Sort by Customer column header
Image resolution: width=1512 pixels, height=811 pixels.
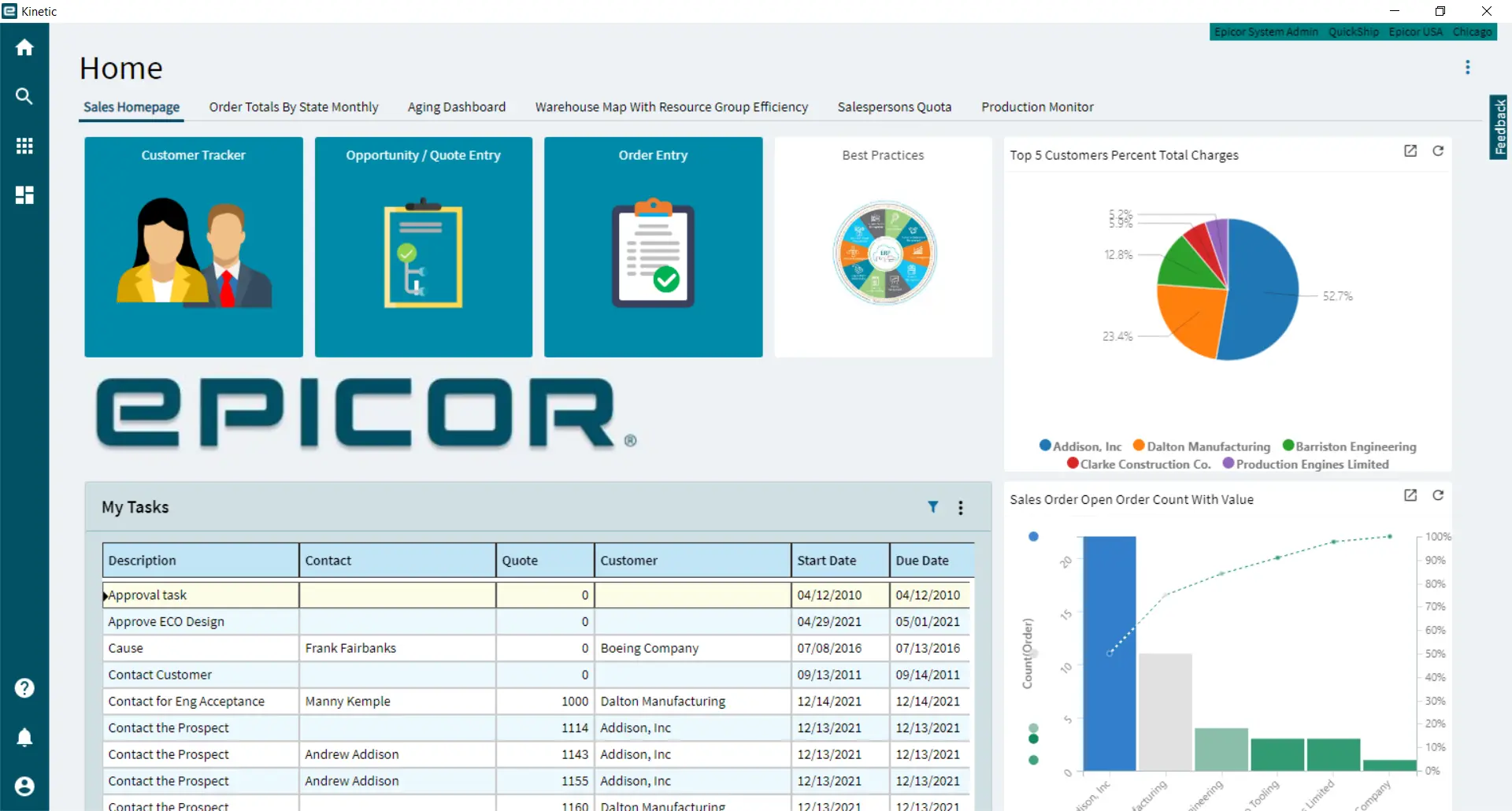[x=693, y=561]
